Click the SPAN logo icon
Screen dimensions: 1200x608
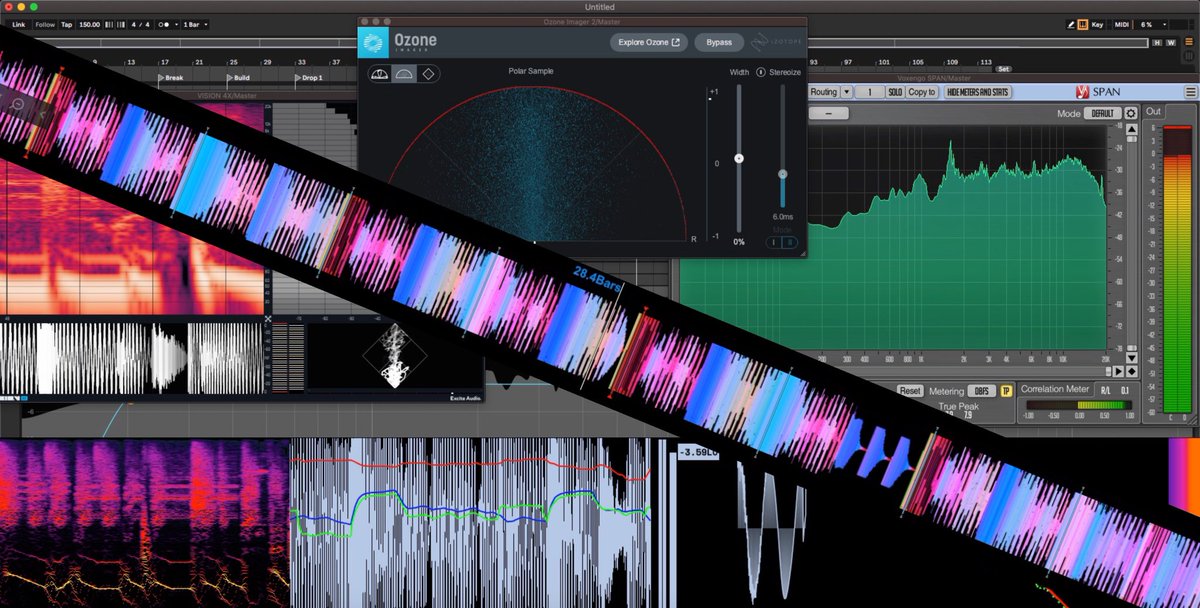(x=1082, y=92)
